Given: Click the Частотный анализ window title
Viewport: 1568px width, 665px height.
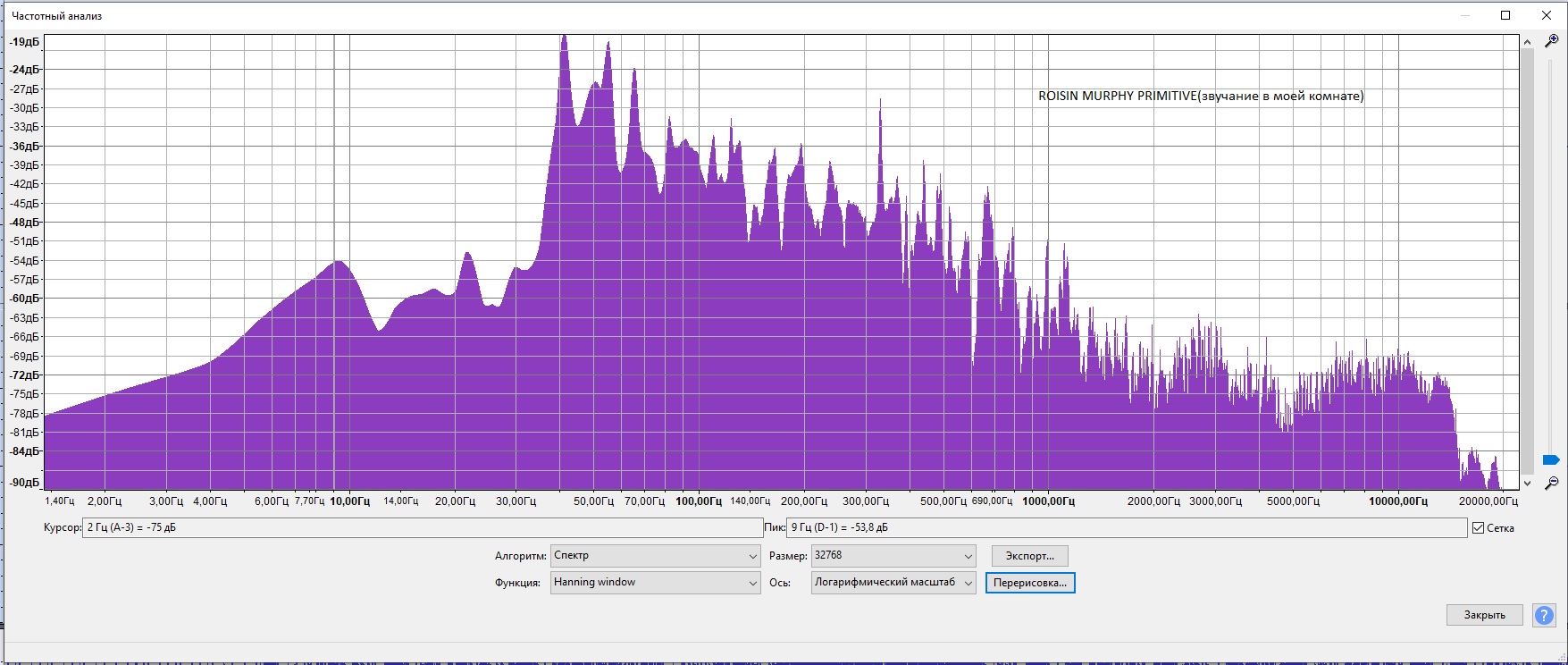Looking at the screenshot, I should [x=56, y=16].
